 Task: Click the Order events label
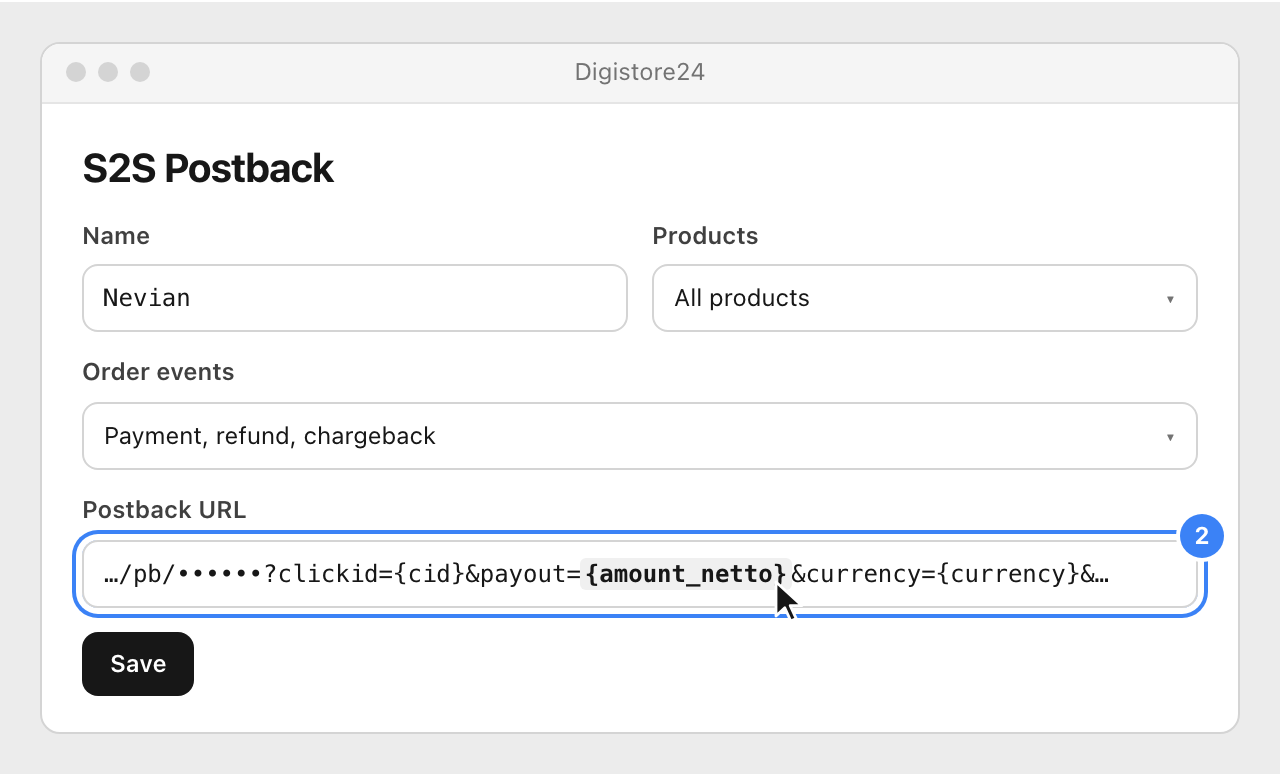pyautogui.click(x=158, y=372)
